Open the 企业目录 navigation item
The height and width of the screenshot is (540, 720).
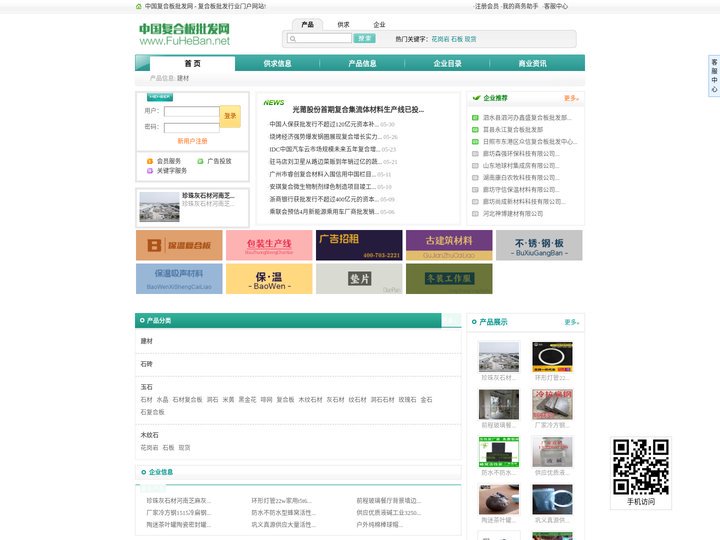447,63
